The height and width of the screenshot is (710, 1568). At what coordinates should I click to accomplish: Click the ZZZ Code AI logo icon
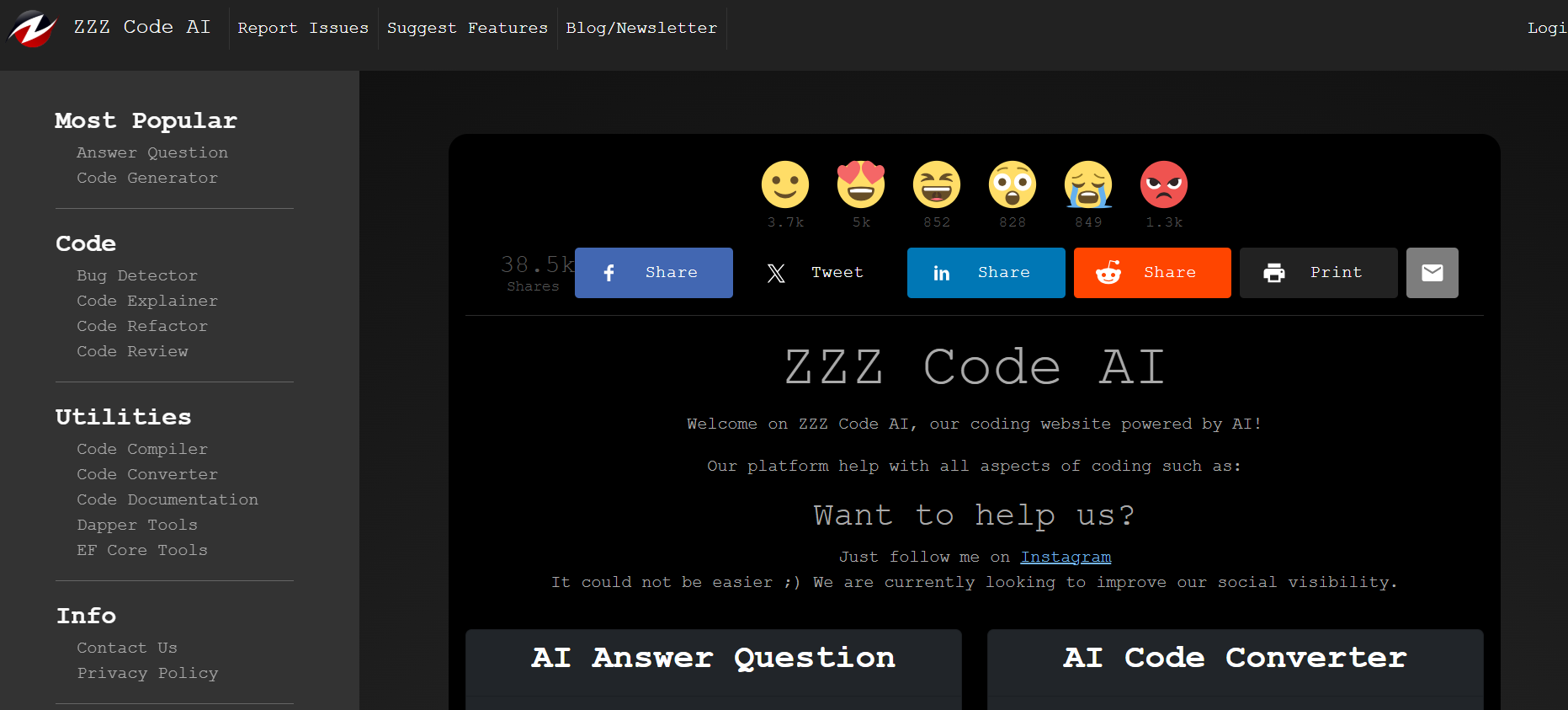tap(32, 28)
